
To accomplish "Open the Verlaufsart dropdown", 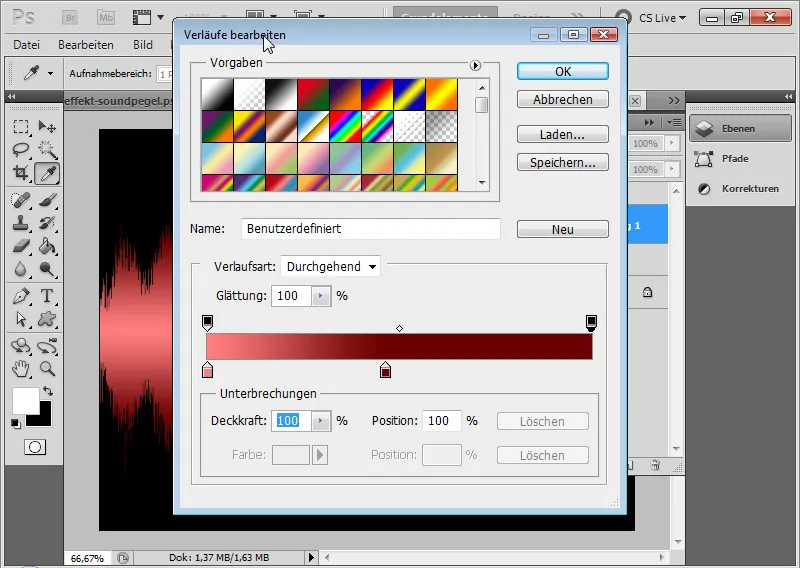I will (x=331, y=266).
